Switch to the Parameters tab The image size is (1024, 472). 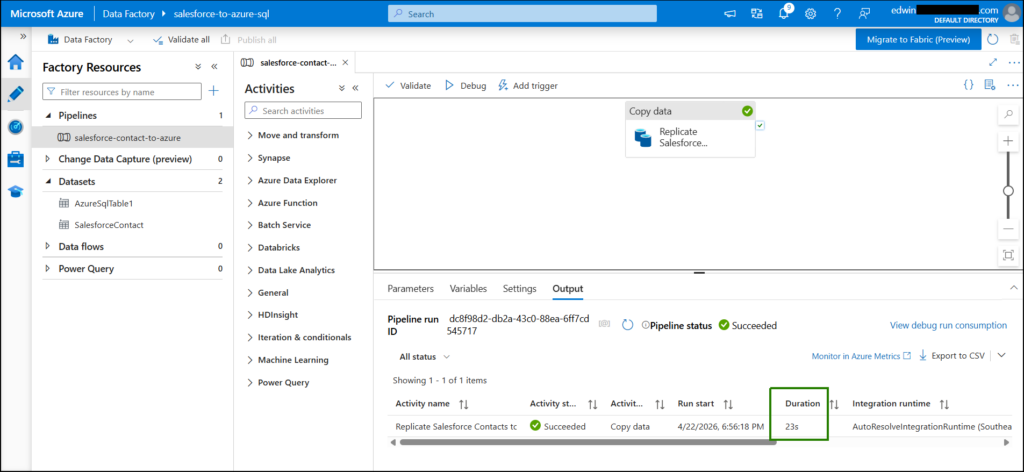click(410, 289)
